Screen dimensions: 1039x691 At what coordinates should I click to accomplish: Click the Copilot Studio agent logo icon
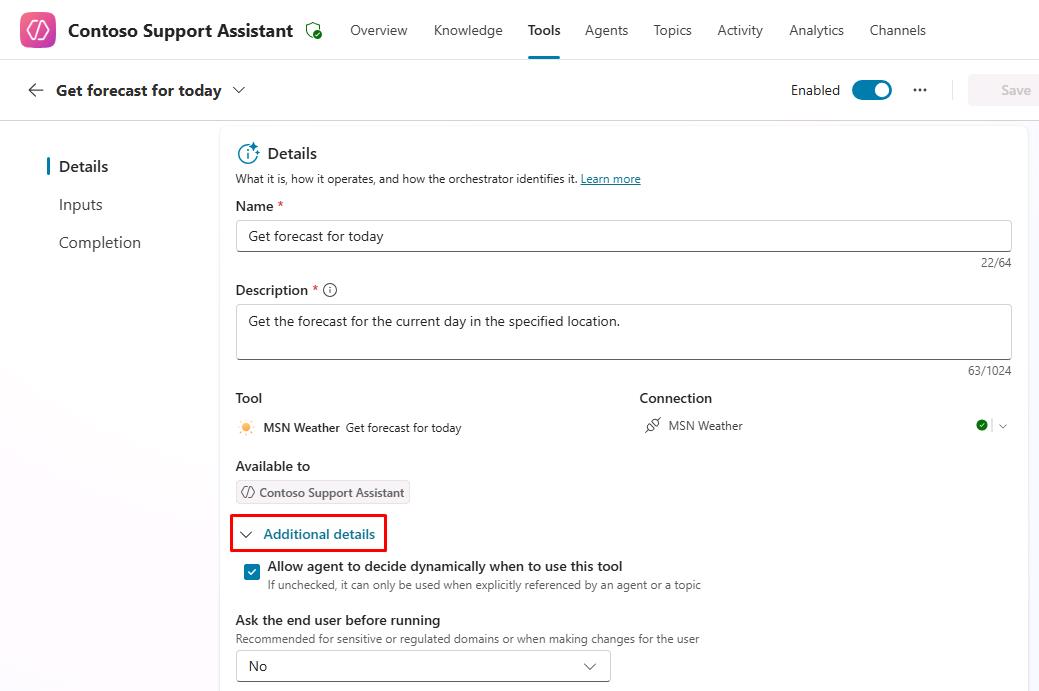click(38, 30)
